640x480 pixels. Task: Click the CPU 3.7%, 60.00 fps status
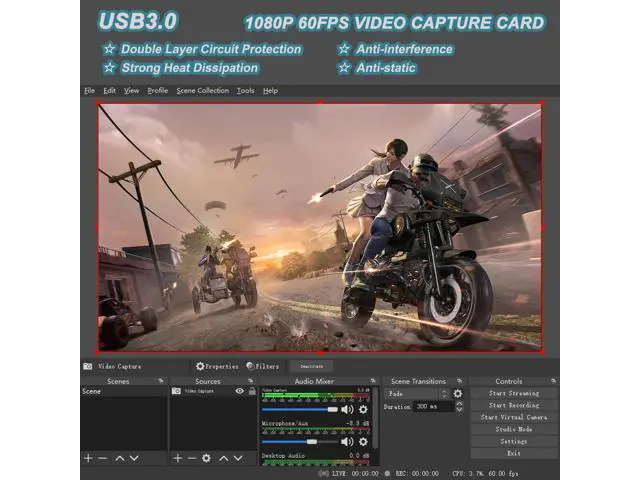point(485,473)
